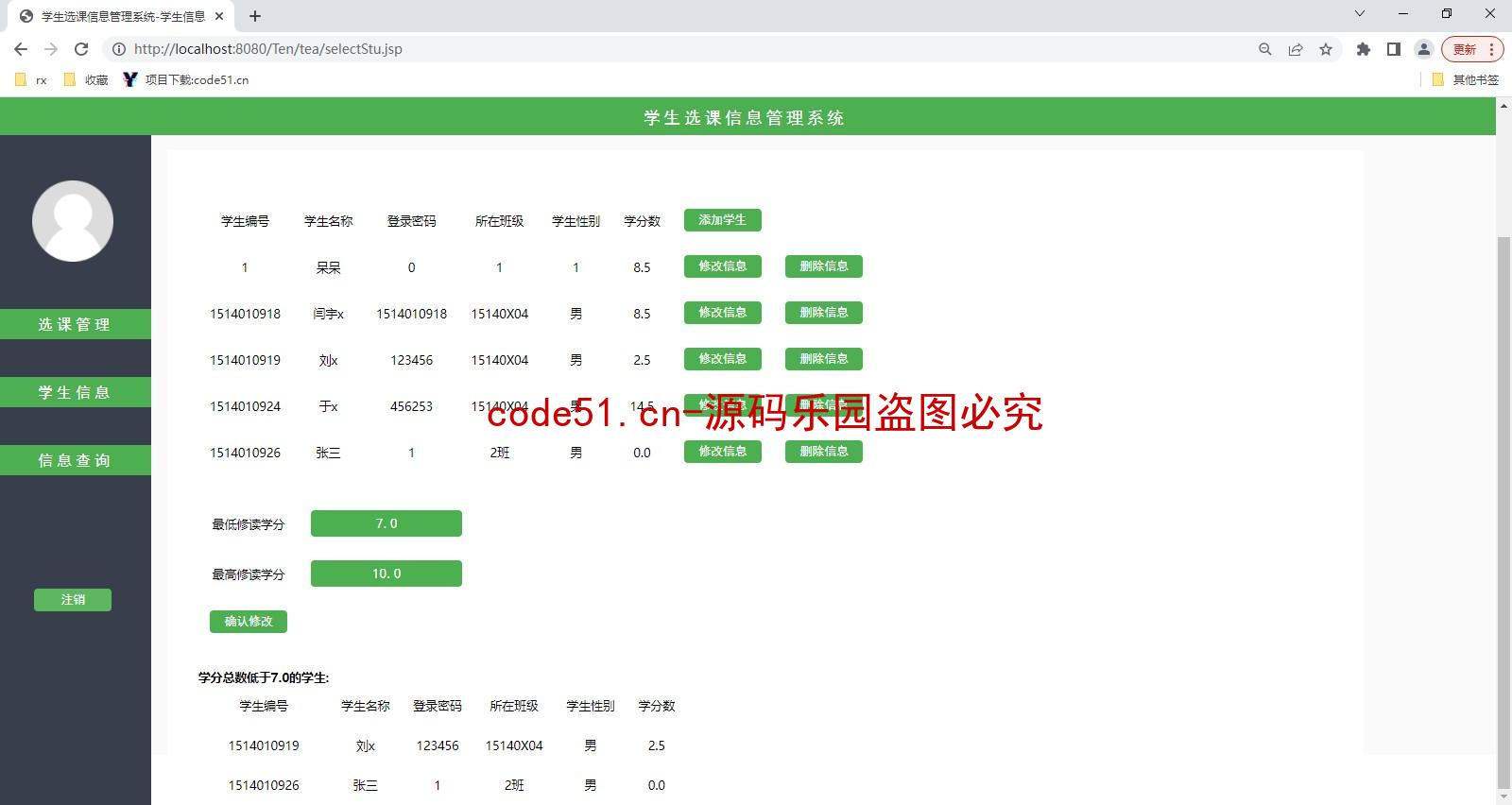1512x805 pixels.
Task: Click the 学分数 column header in top table
Action: coord(642,221)
